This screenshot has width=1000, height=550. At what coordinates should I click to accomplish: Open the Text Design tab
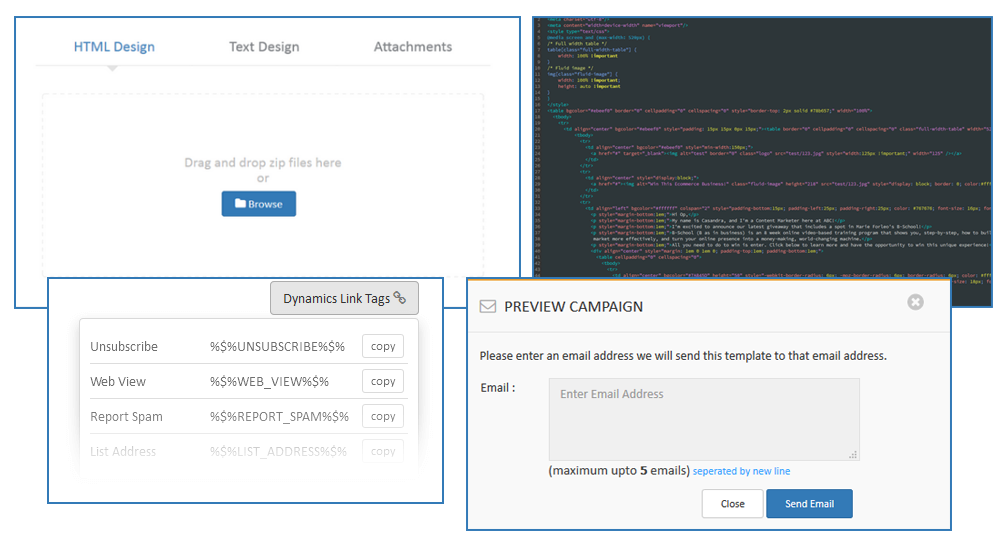(264, 47)
